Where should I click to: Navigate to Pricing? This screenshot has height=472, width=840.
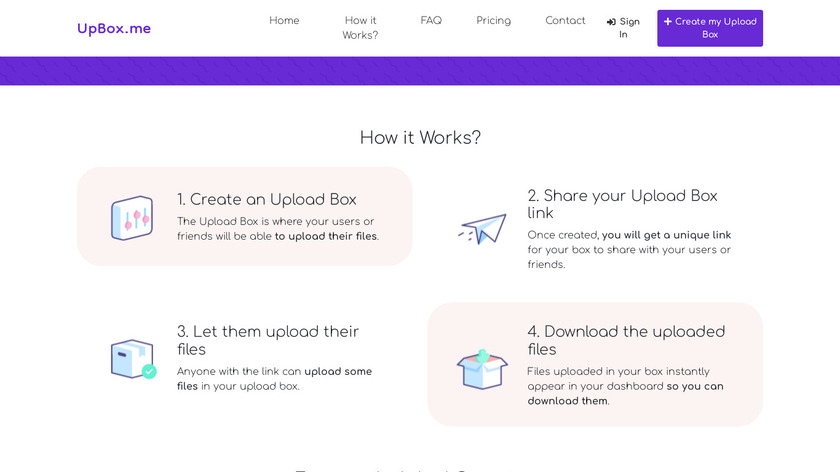493,21
